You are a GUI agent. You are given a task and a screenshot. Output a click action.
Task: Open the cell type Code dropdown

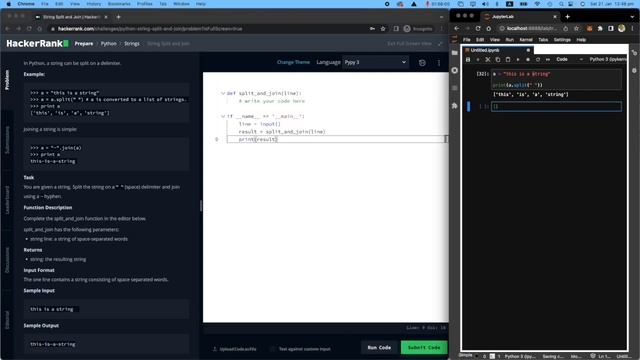pos(569,60)
